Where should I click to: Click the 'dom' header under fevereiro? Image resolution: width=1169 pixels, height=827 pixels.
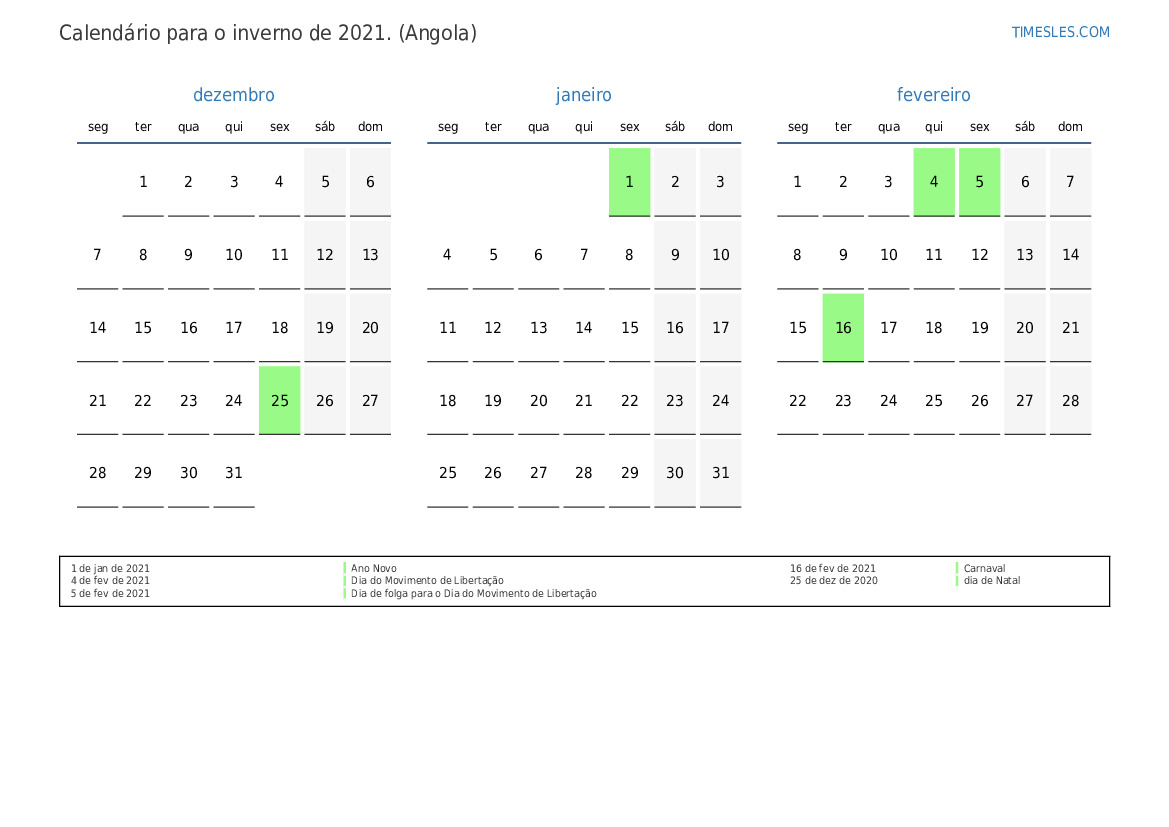coord(1070,127)
